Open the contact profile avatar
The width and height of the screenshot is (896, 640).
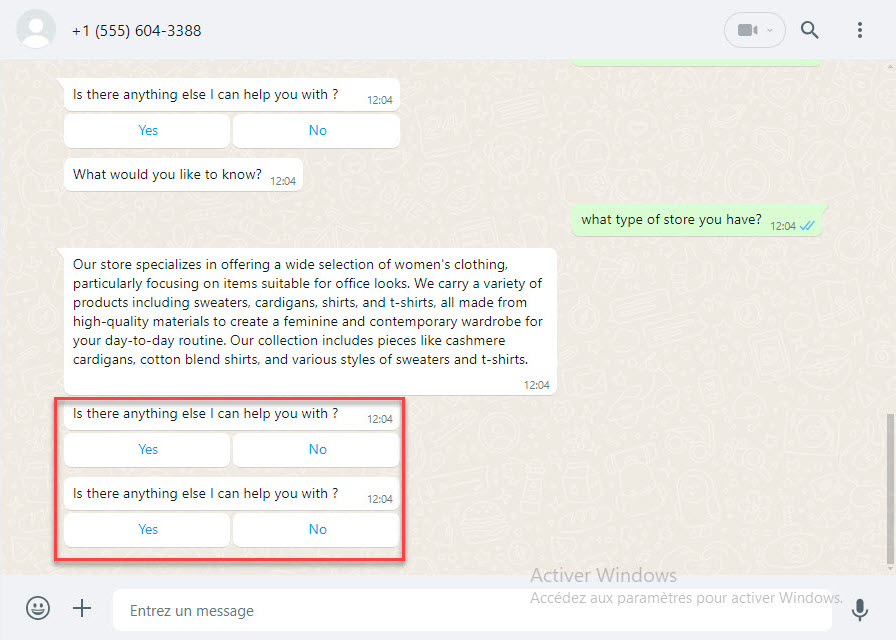(x=36, y=30)
